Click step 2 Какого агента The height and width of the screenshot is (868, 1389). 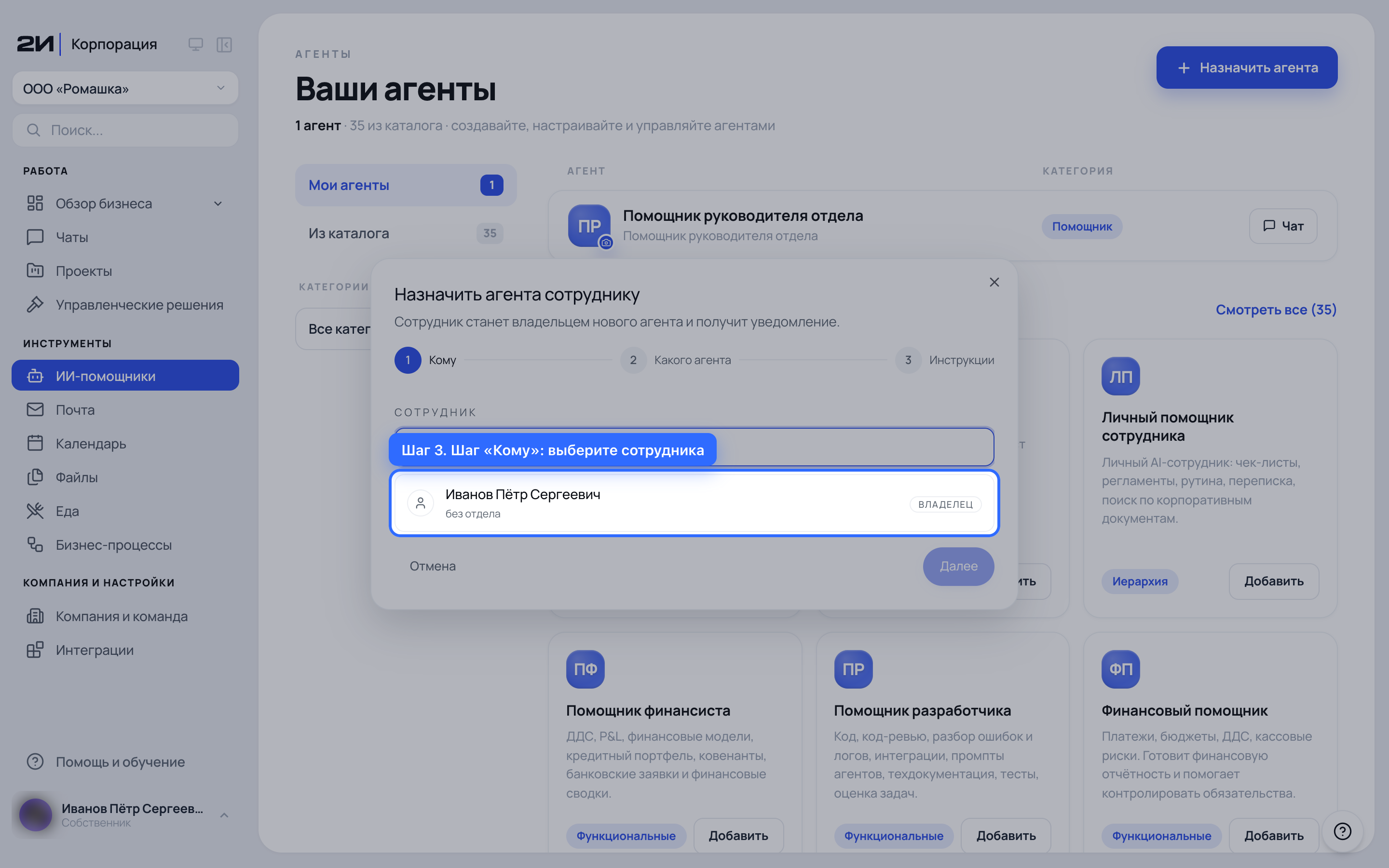[676, 360]
